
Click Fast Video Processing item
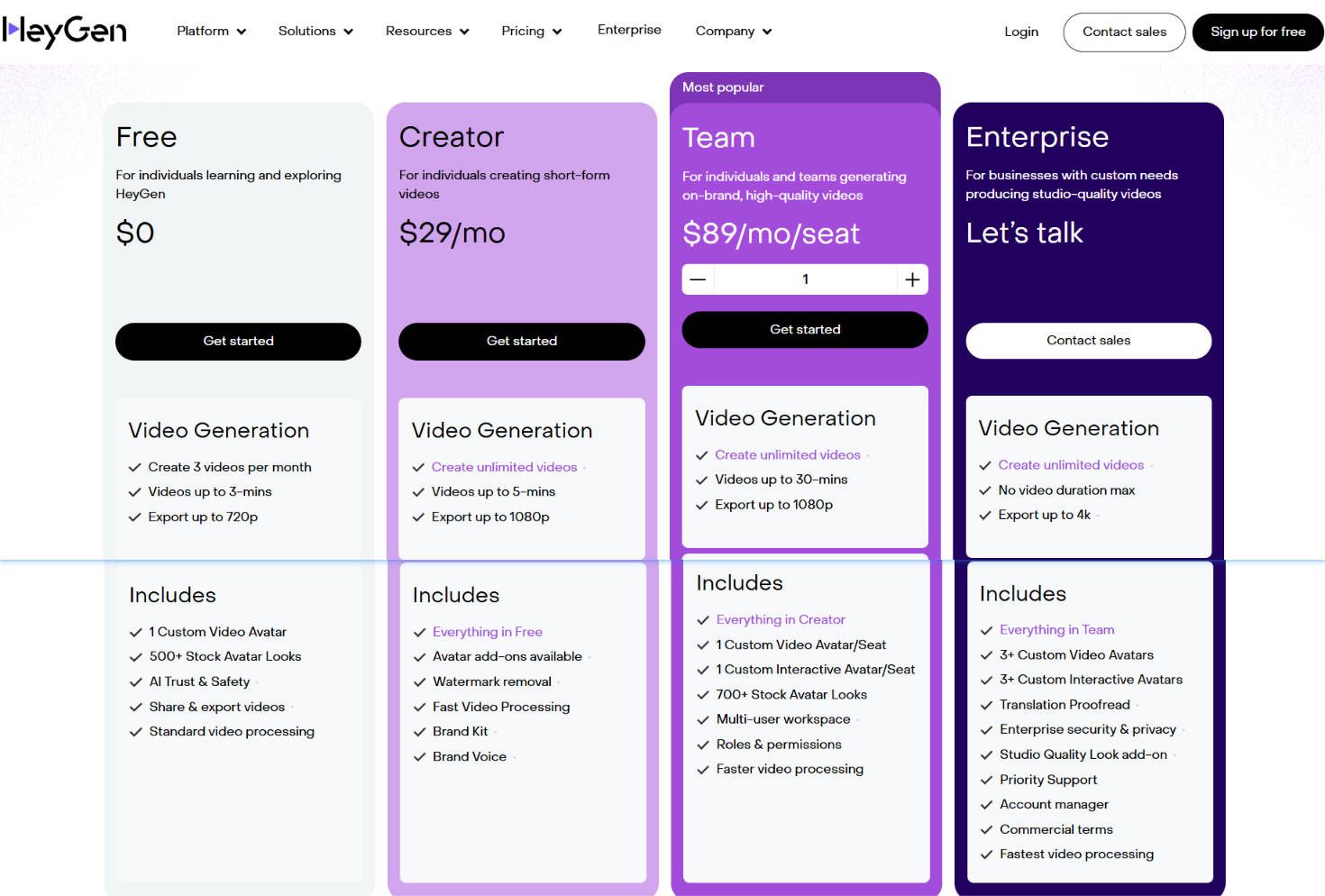(501, 707)
